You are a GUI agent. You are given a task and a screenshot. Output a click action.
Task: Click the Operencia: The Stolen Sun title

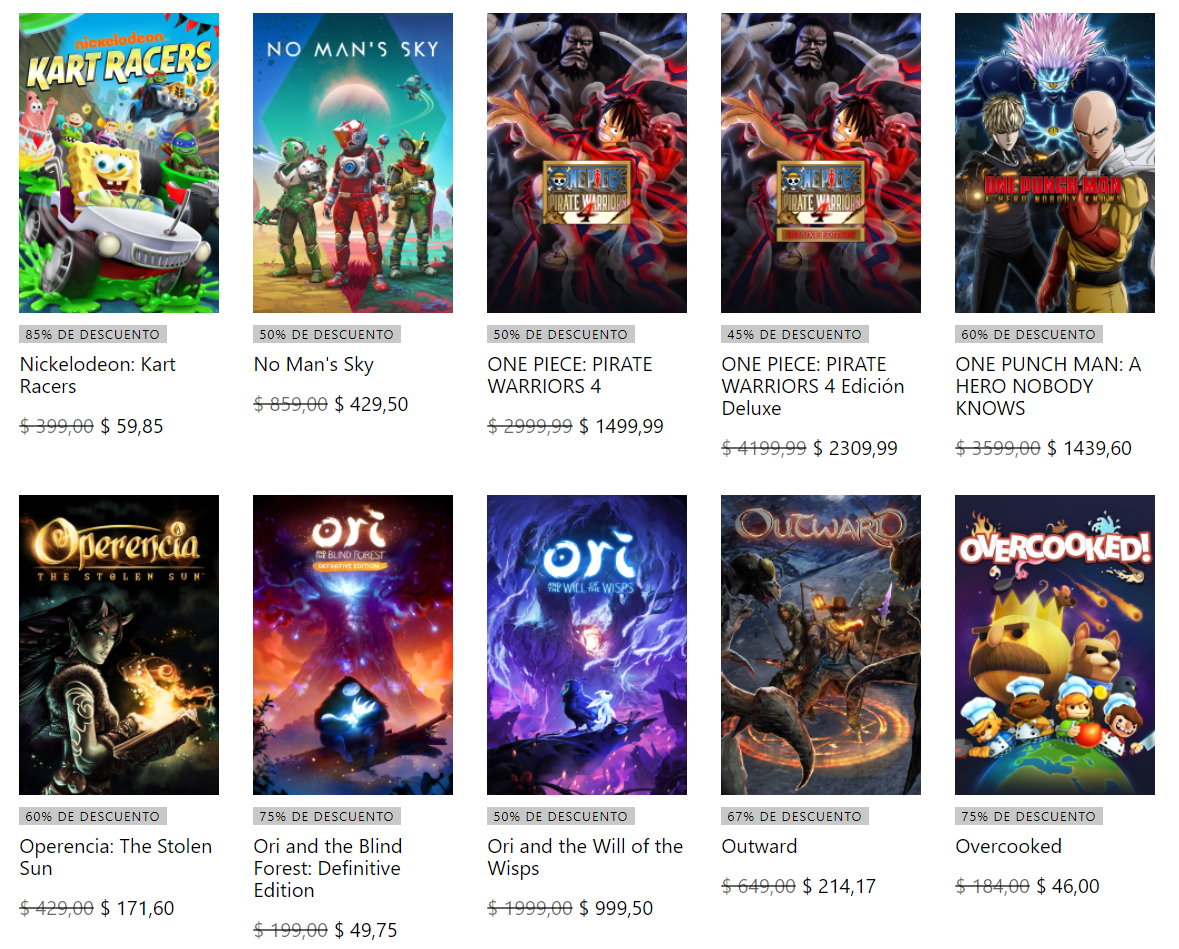(x=116, y=857)
